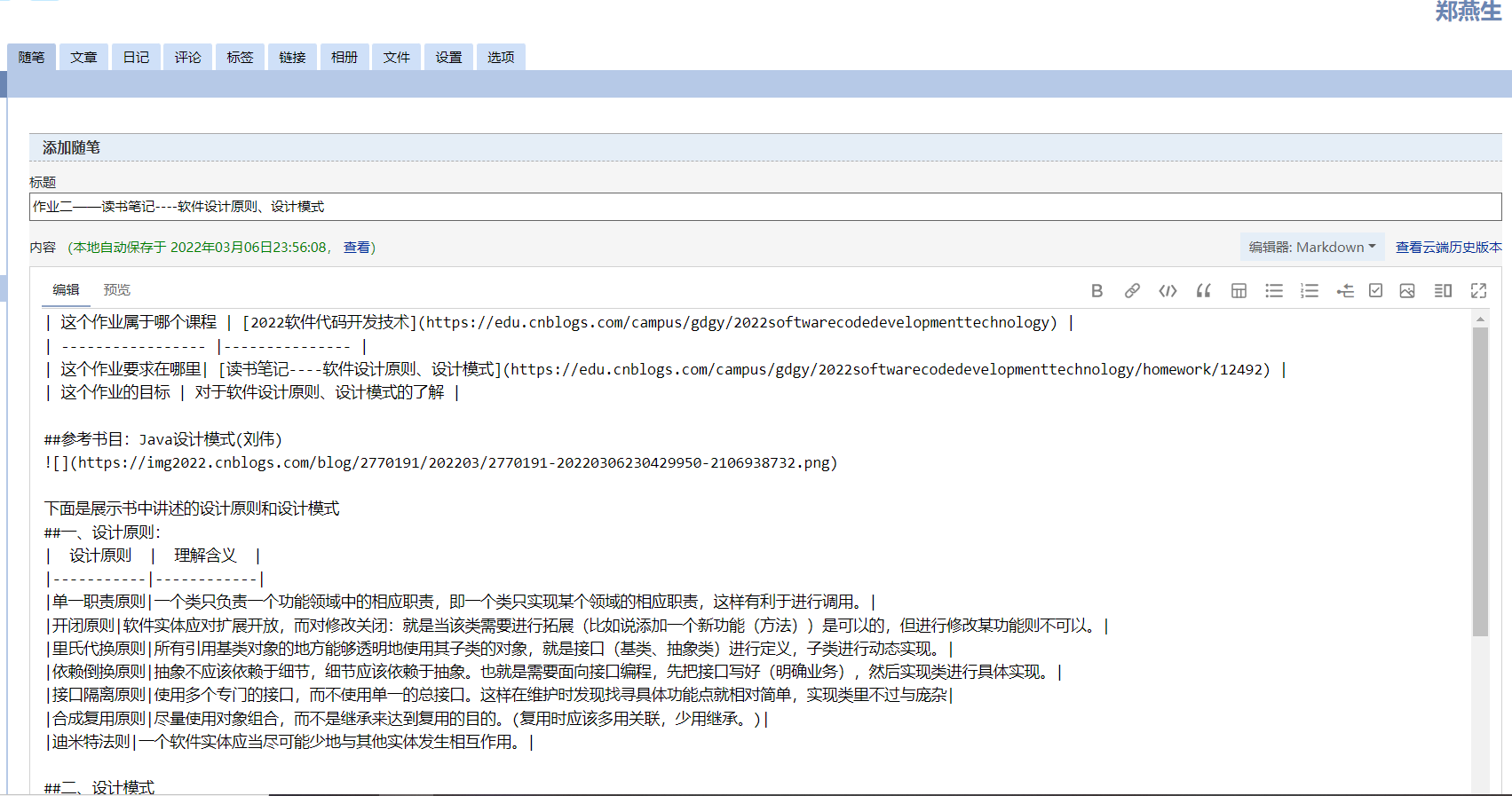Focus the 标题 title input field
This screenshot has height=796, width=1512.
coord(765,207)
